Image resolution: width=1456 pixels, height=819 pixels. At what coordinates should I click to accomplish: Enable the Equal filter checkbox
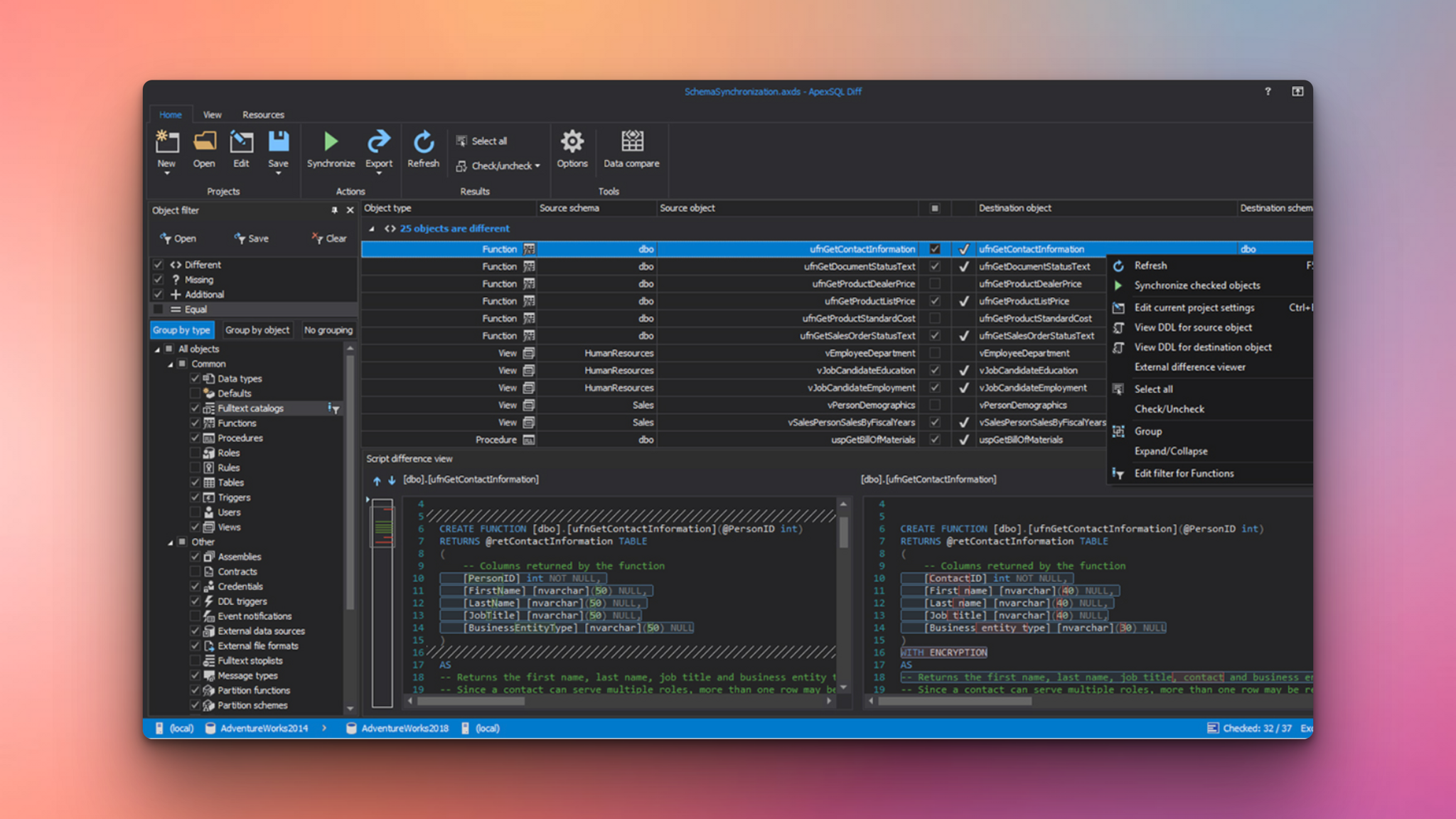tap(158, 309)
